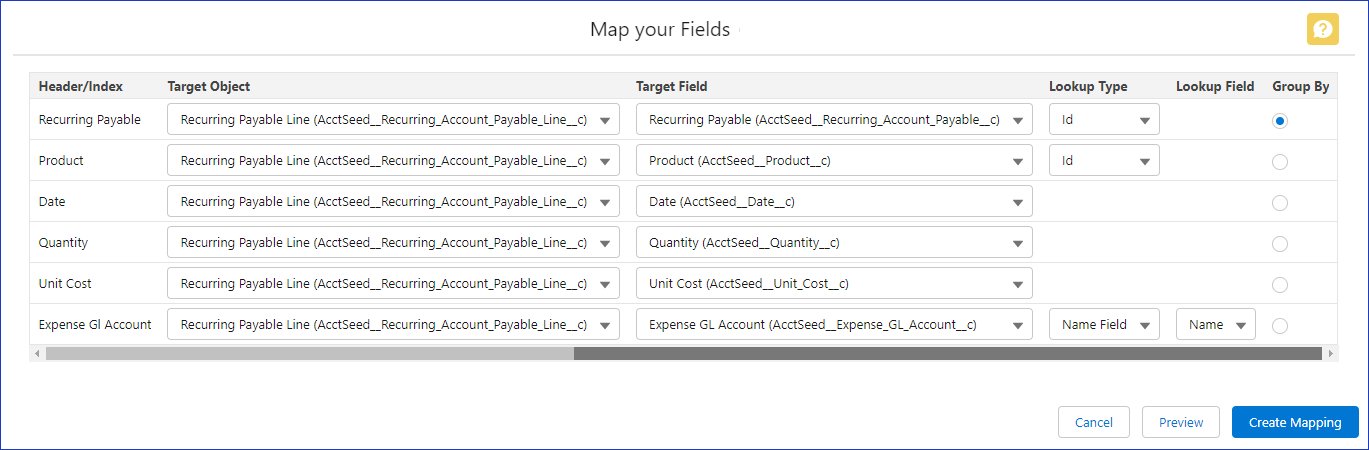Open Lookup Type dropdown for Product row
This screenshot has width=1369, height=450.
click(1104, 161)
